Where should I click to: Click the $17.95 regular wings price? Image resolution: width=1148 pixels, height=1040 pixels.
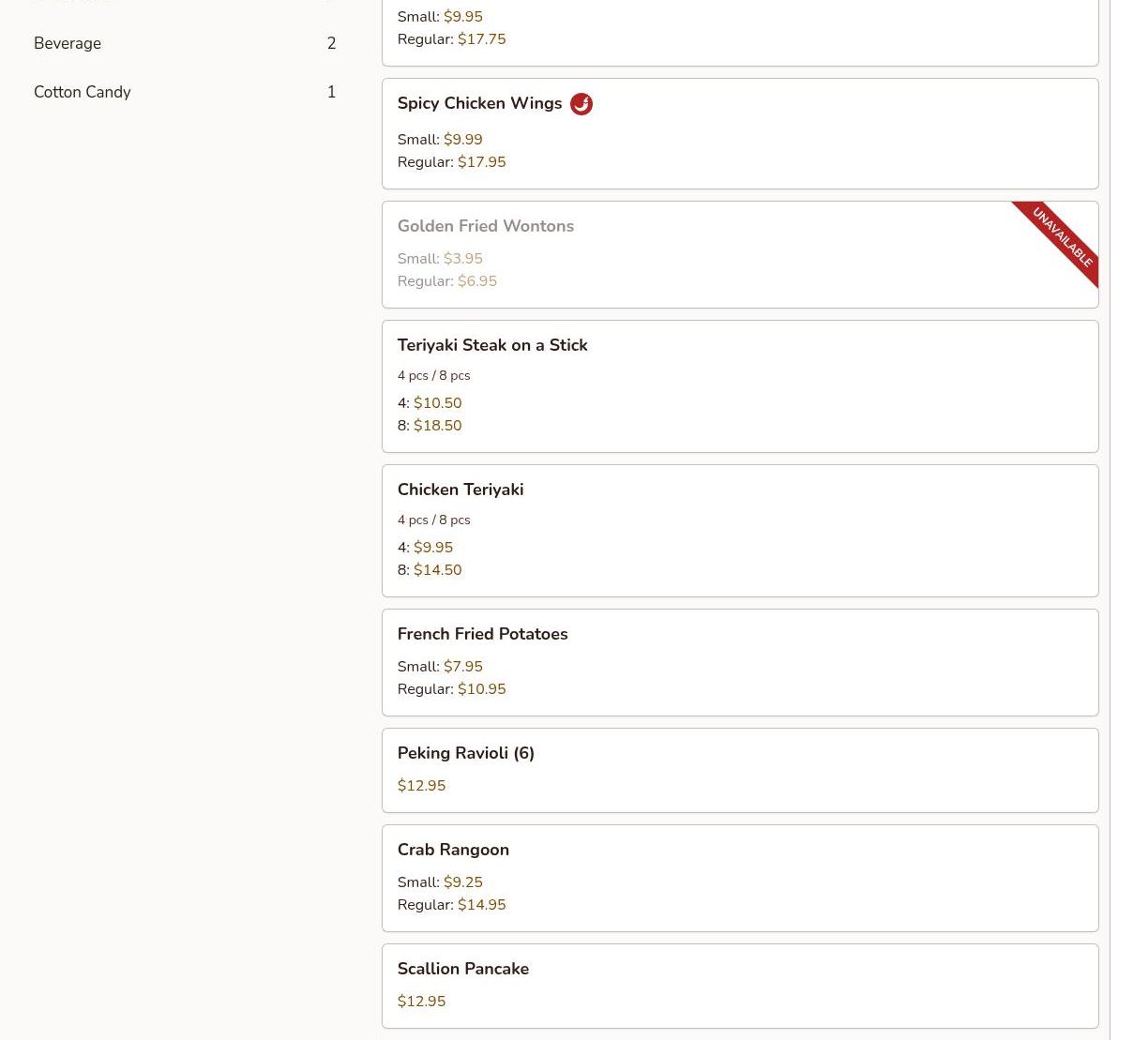(481, 162)
